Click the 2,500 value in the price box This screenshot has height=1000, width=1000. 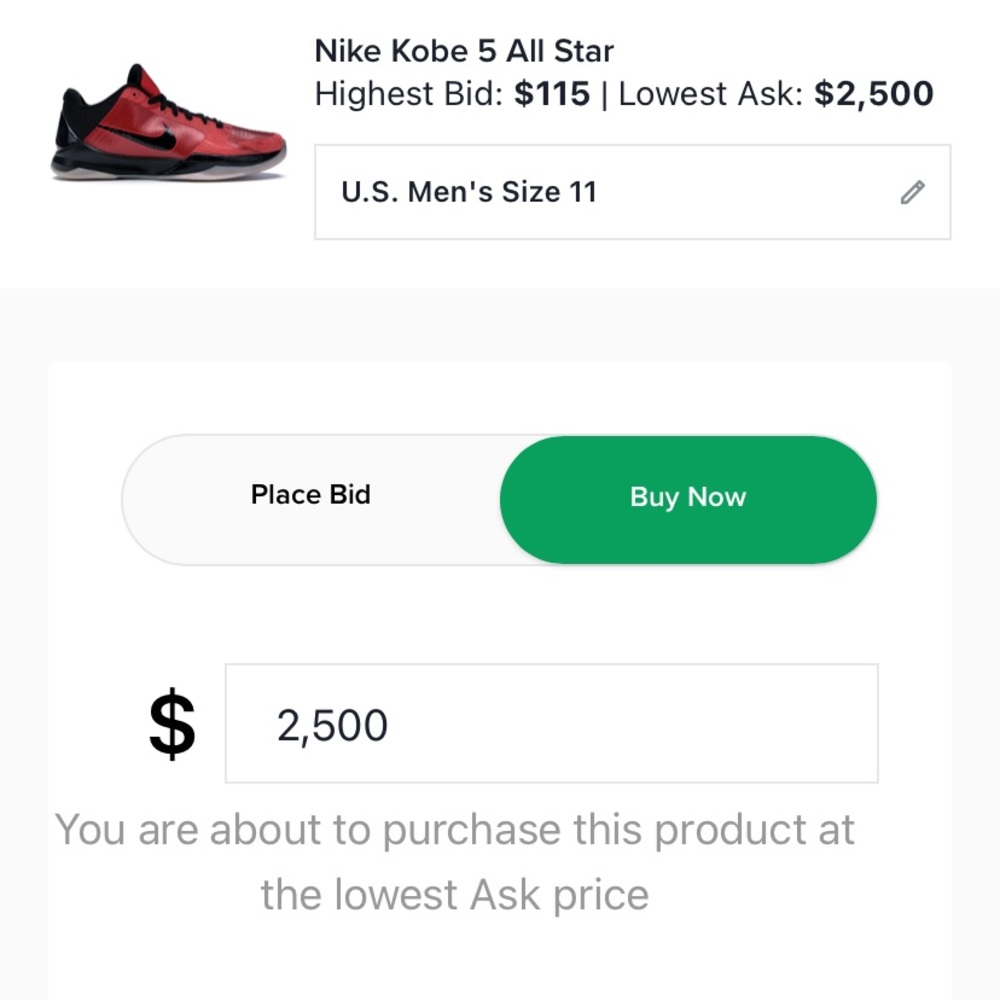point(332,726)
